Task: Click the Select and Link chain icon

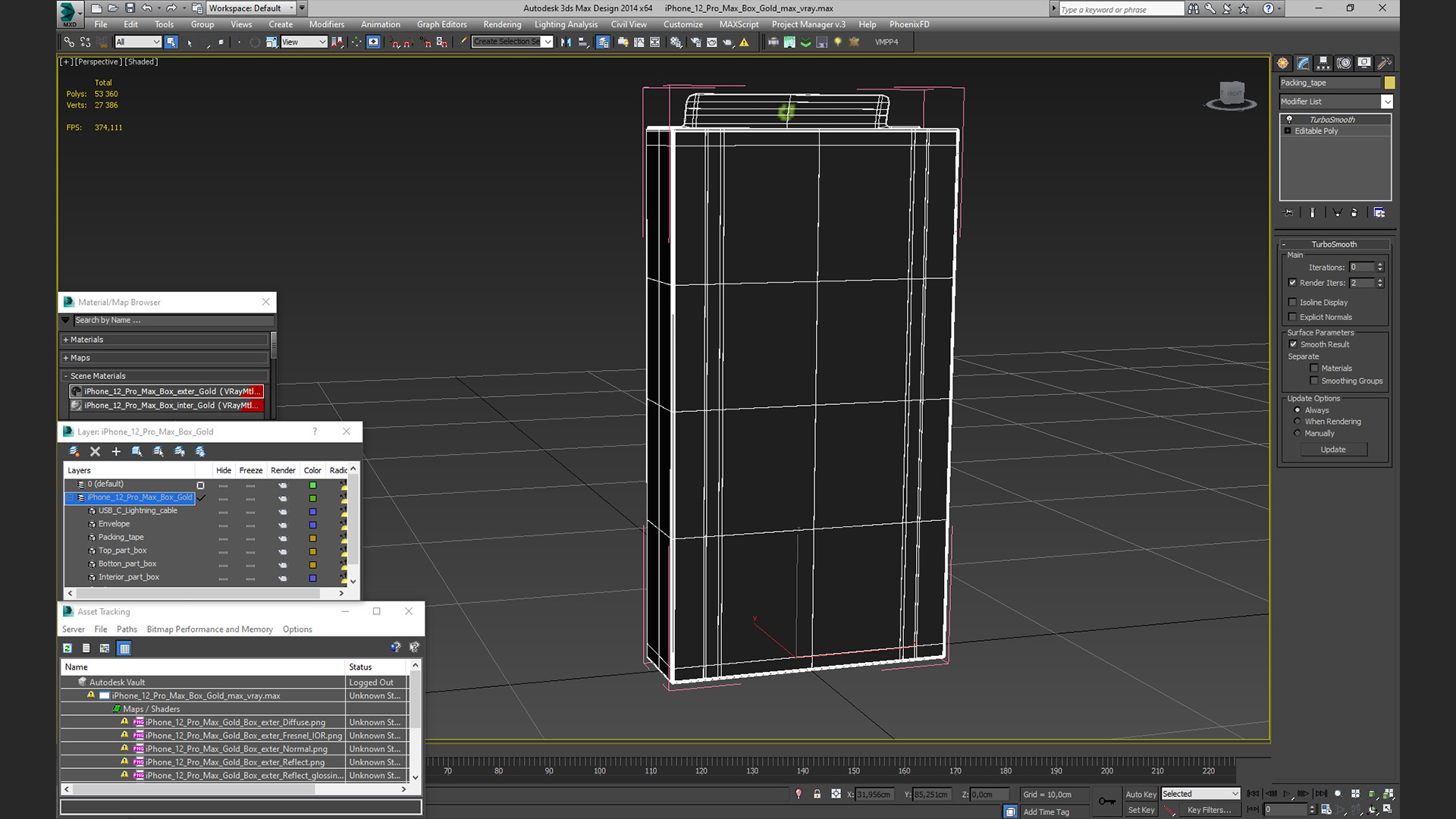Action: point(69,42)
